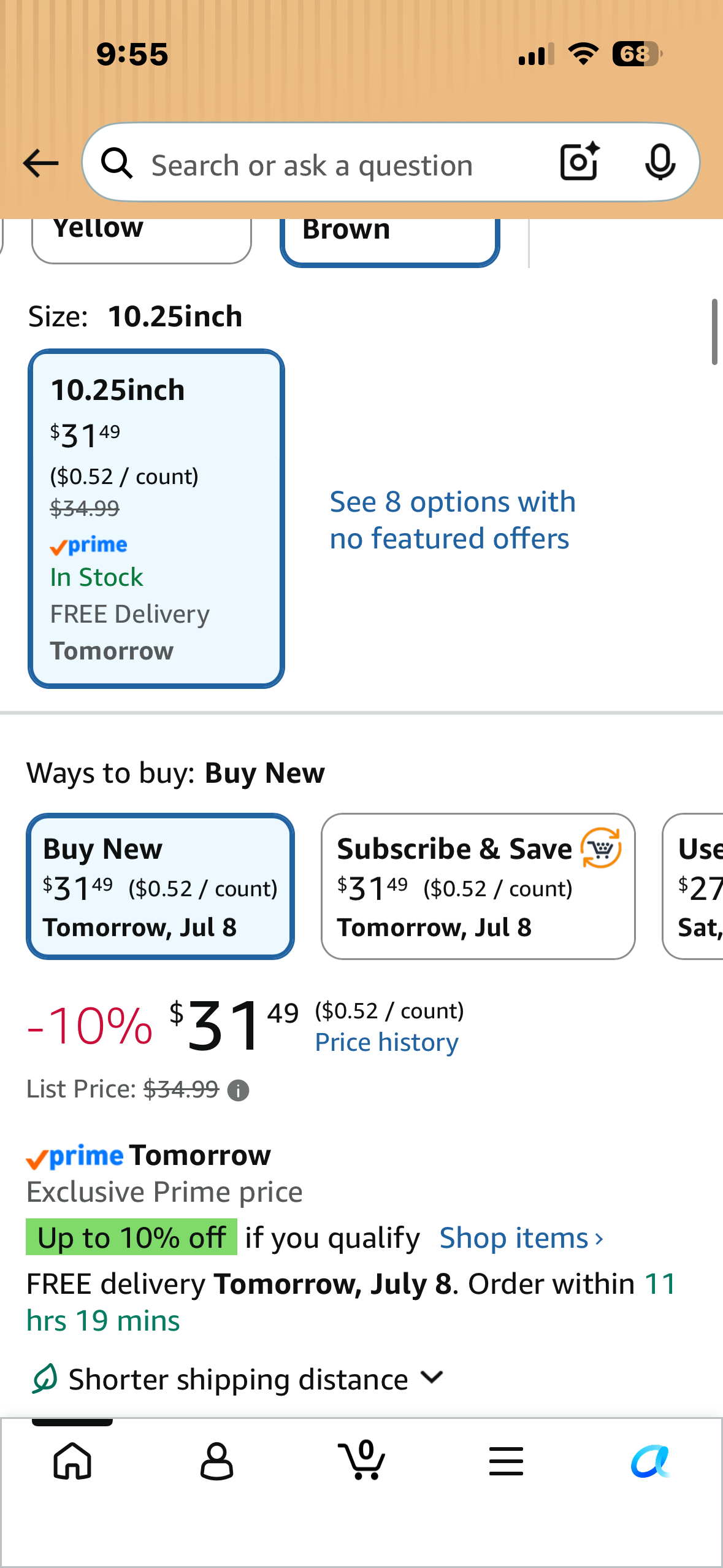Open the Price history link
This screenshot has width=723, height=1568.
pyautogui.click(x=387, y=1042)
